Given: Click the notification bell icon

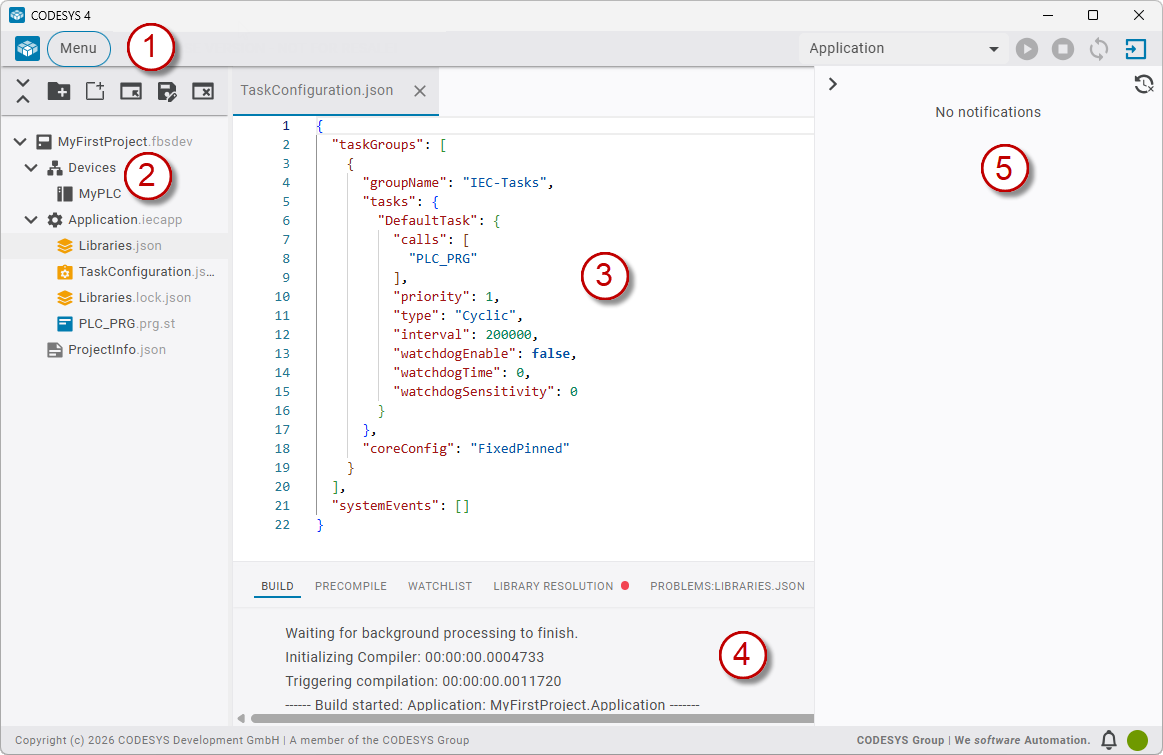Looking at the screenshot, I should (x=1109, y=739).
